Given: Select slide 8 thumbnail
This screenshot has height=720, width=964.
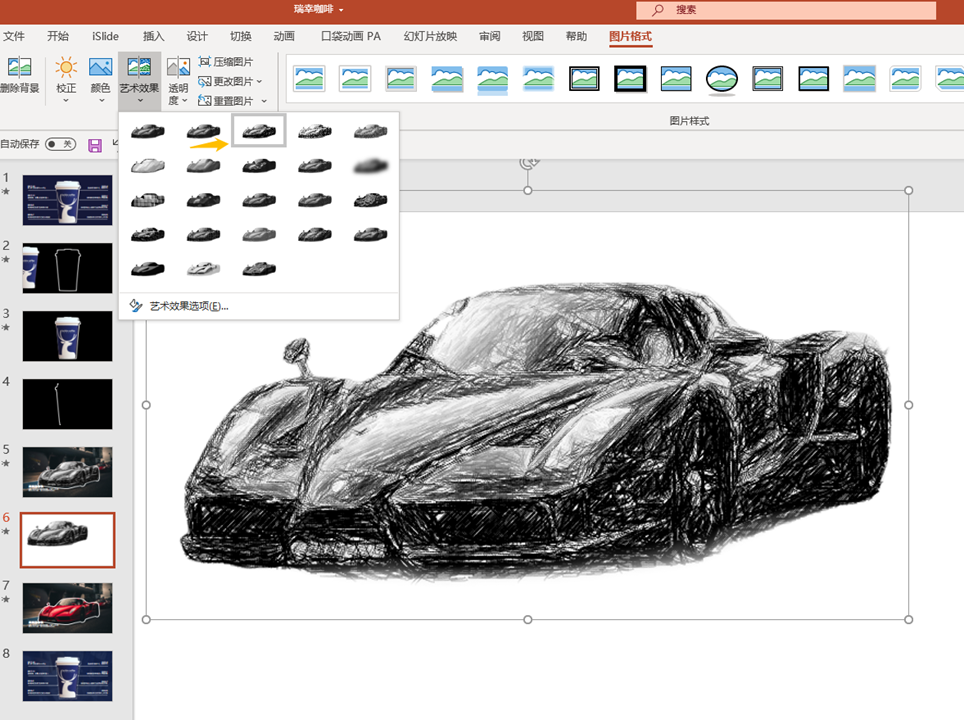Looking at the screenshot, I should (x=68, y=676).
